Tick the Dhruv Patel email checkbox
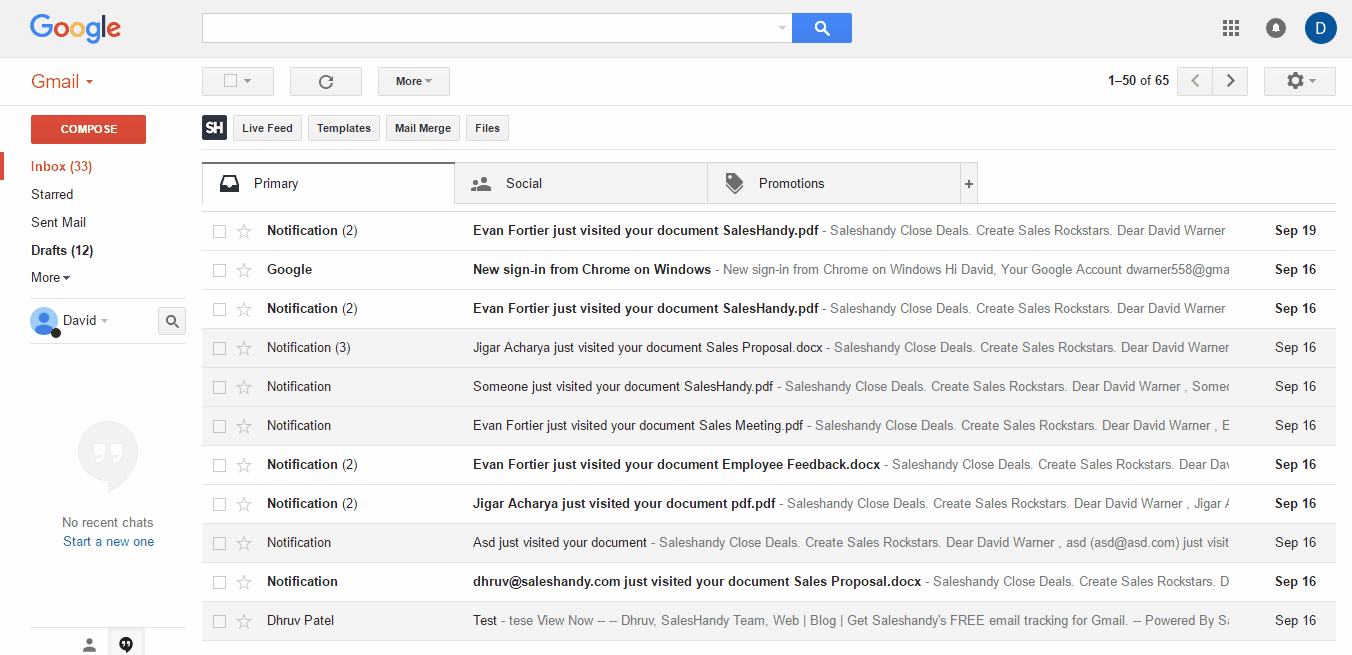Image resolution: width=1352 pixels, height=655 pixels. pyautogui.click(x=219, y=621)
